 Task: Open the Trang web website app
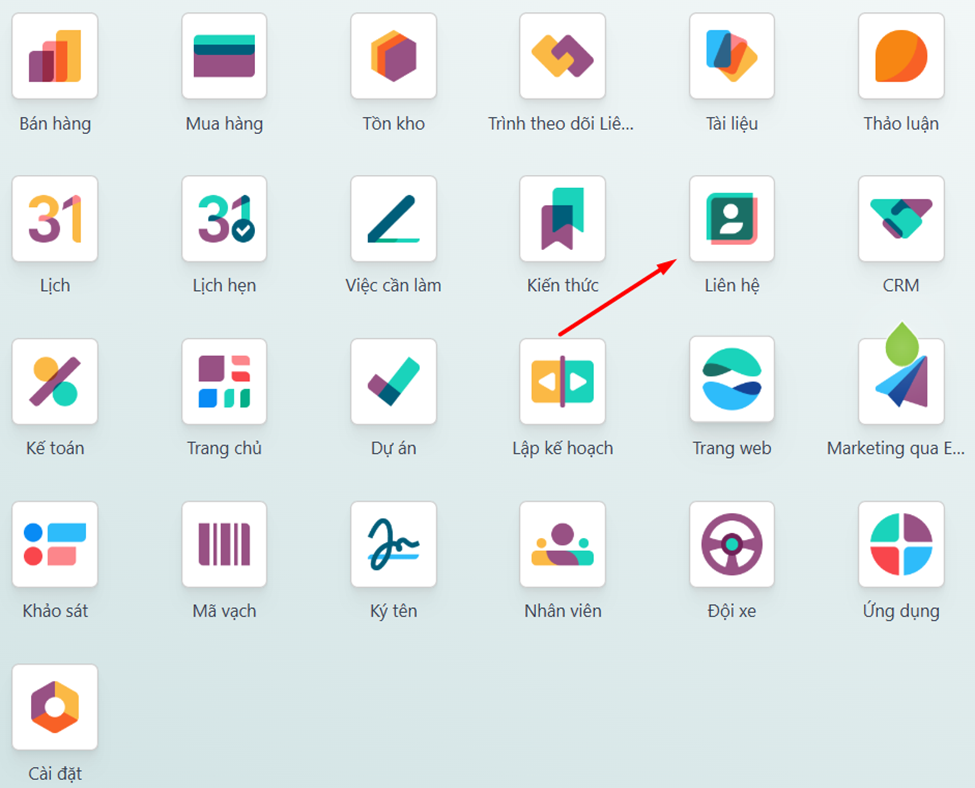(x=732, y=381)
